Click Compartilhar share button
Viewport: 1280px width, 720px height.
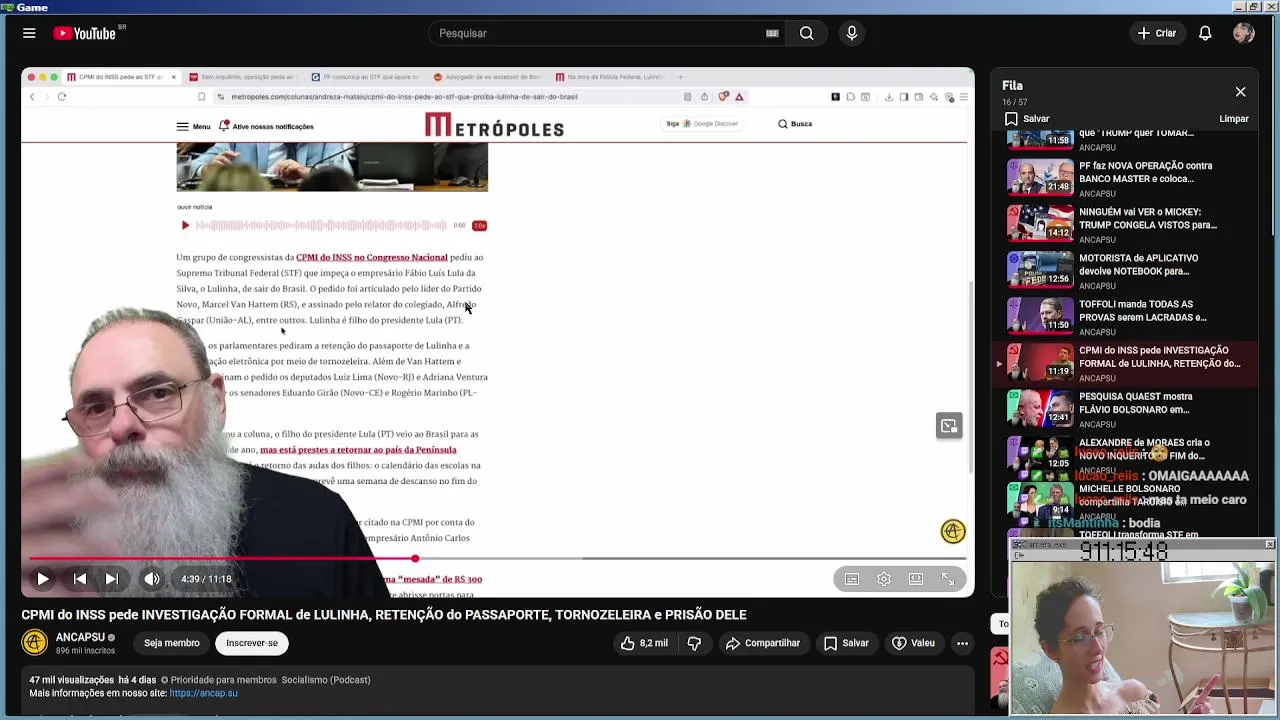[763, 643]
